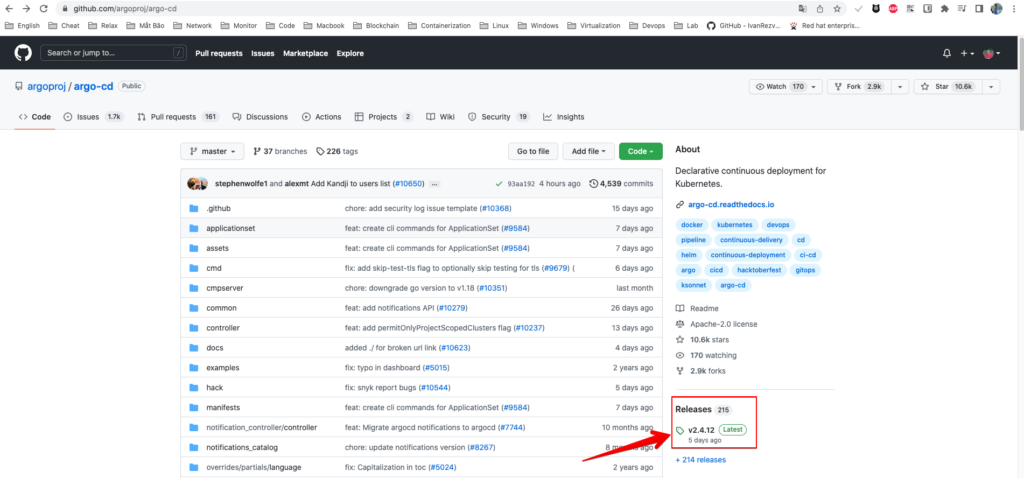Image resolution: width=1024 pixels, height=478 pixels.
Task: Open the Readme link in About
Action: (x=697, y=308)
